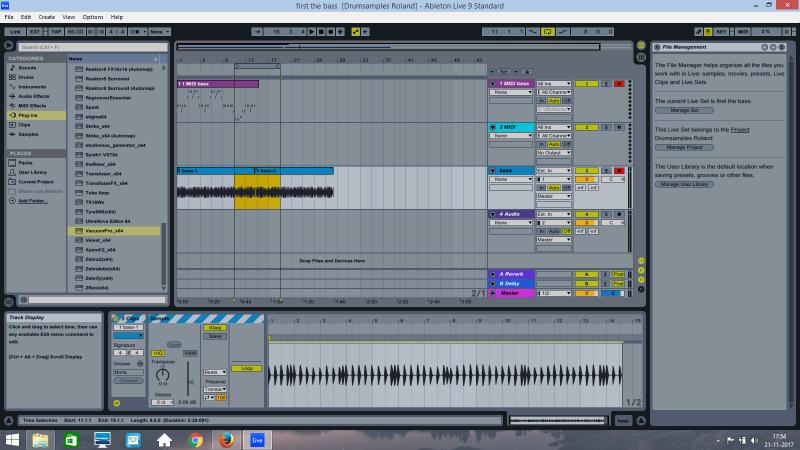The image size is (800, 450).
Task: Open the Help menu
Action: (x=117, y=17)
